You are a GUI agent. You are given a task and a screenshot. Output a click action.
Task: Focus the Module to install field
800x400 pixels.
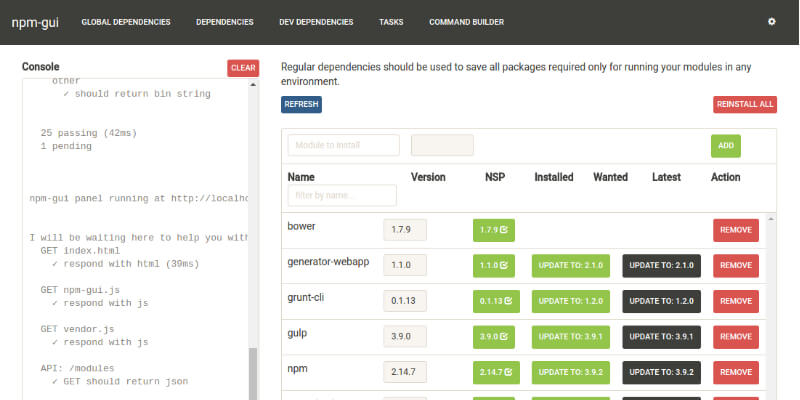343,146
